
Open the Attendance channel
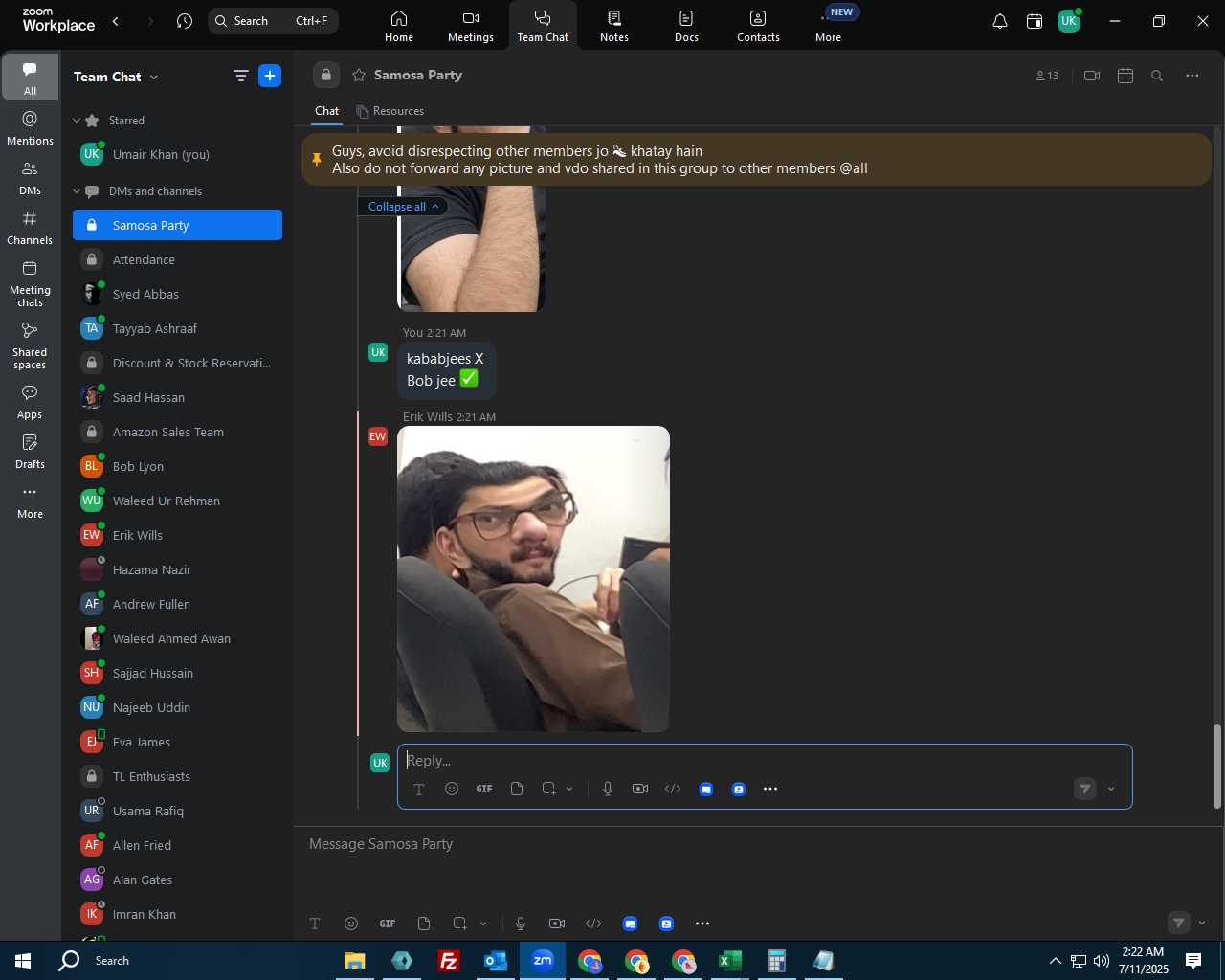(x=178, y=260)
